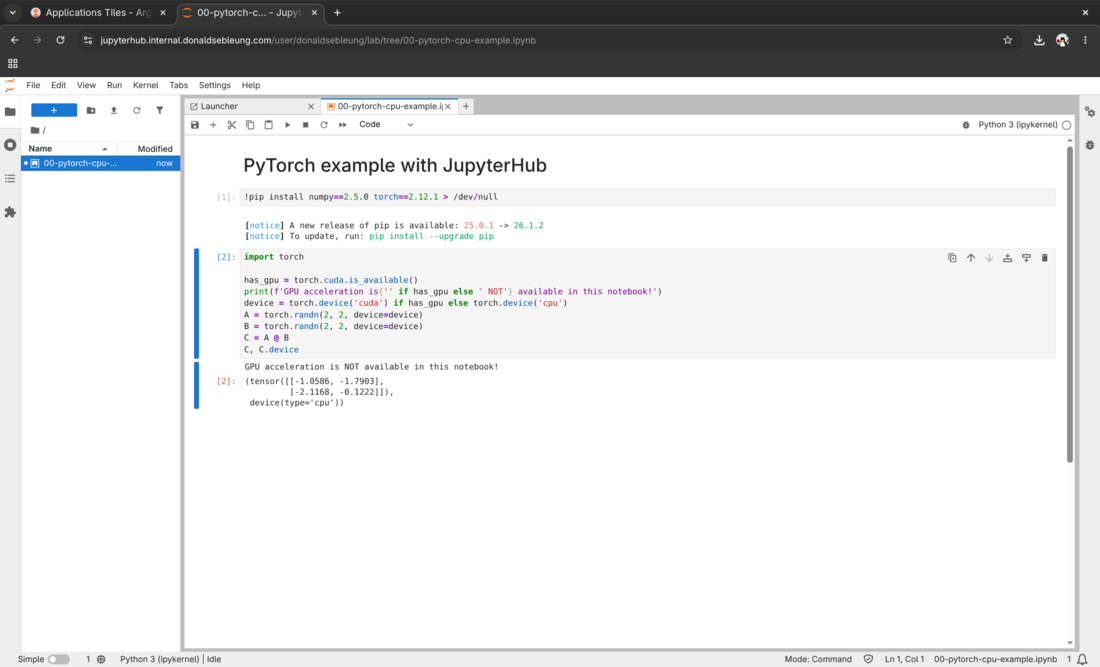Click the PyTorch example with JupyterHub heading

pyautogui.click(x=395, y=166)
